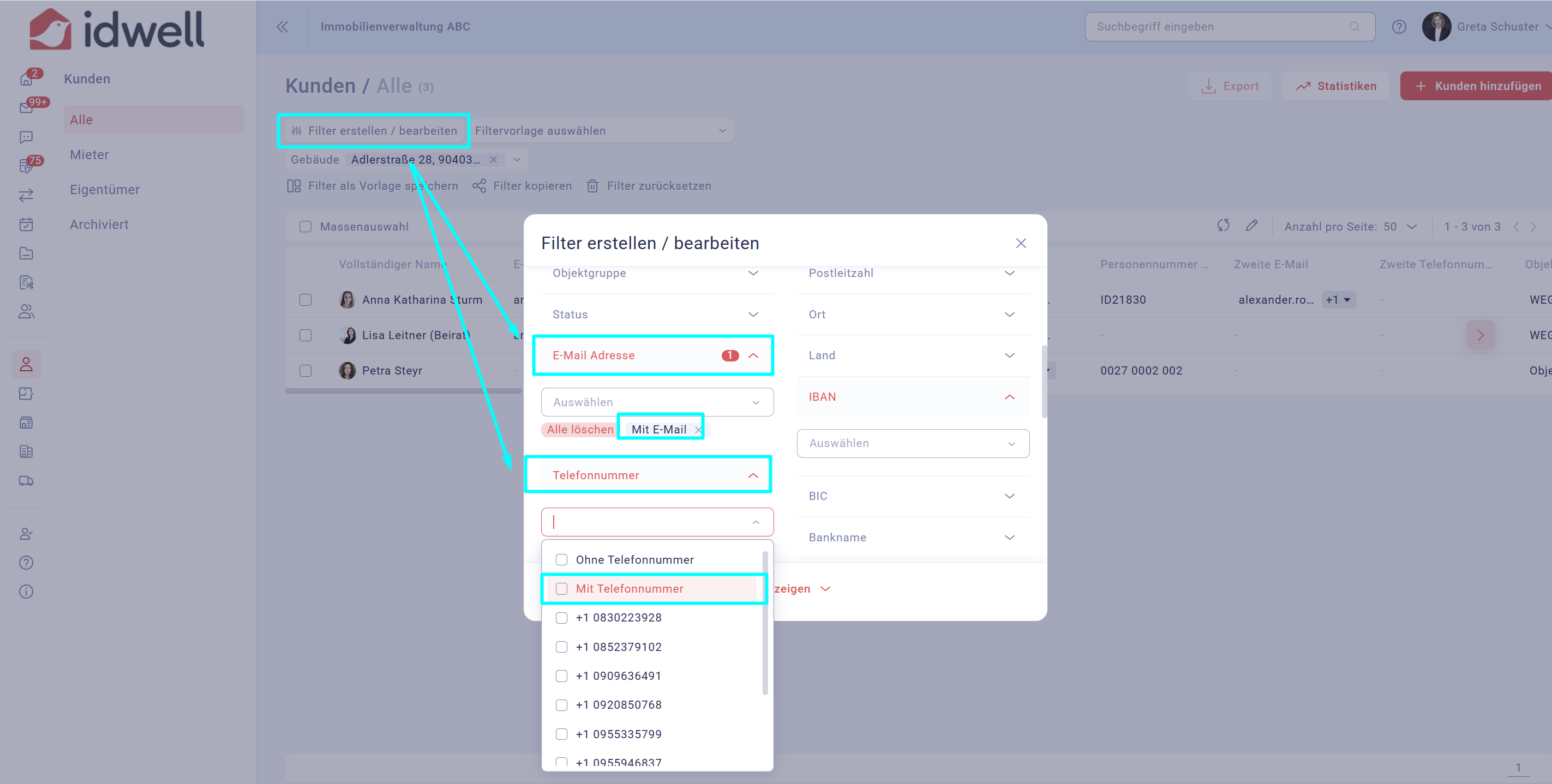Remove the Adlerstraße building filter chip
The width and height of the screenshot is (1552, 784).
[494, 160]
